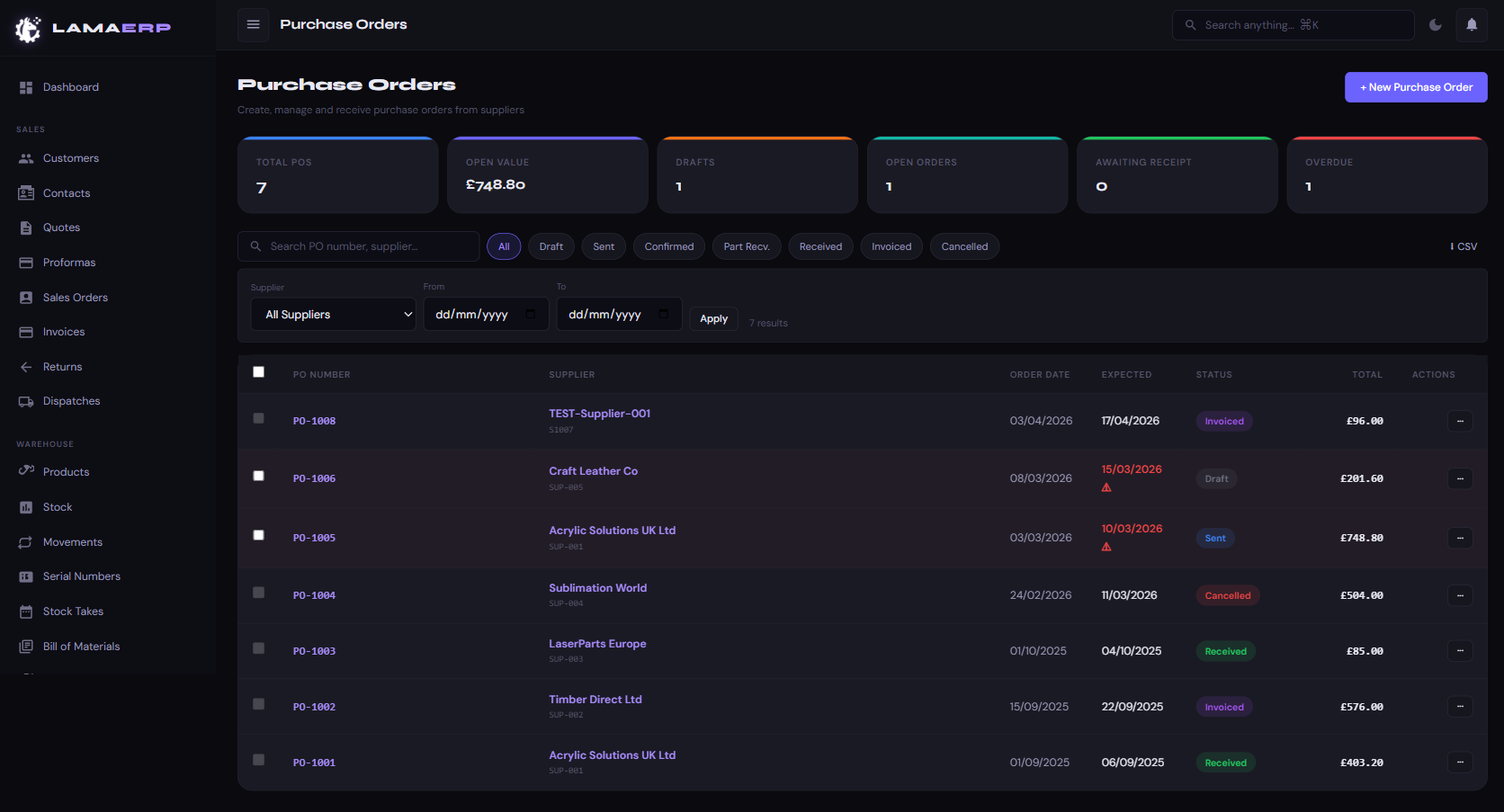
Task: Click the Stock Takes calendar icon
Action: [26, 611]
